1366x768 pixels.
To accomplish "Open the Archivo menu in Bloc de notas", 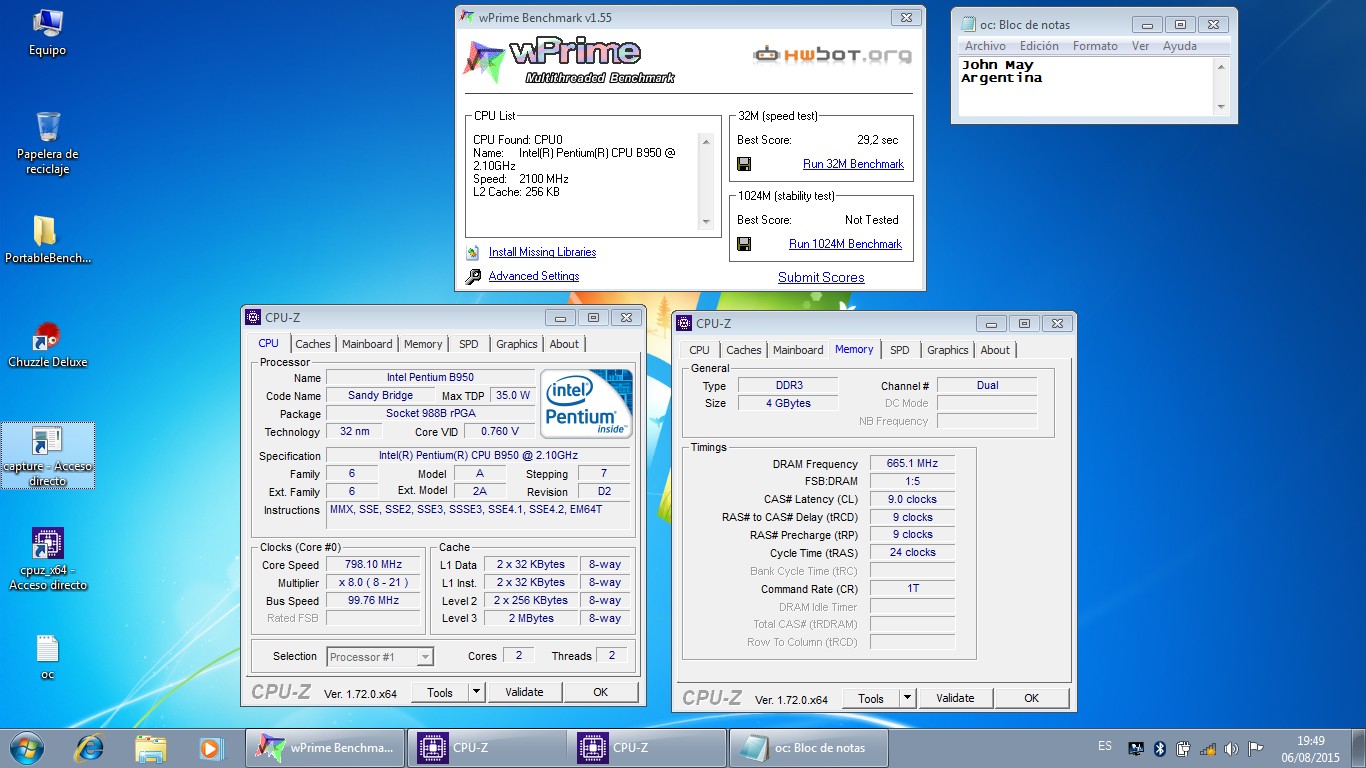I will 985,46.
